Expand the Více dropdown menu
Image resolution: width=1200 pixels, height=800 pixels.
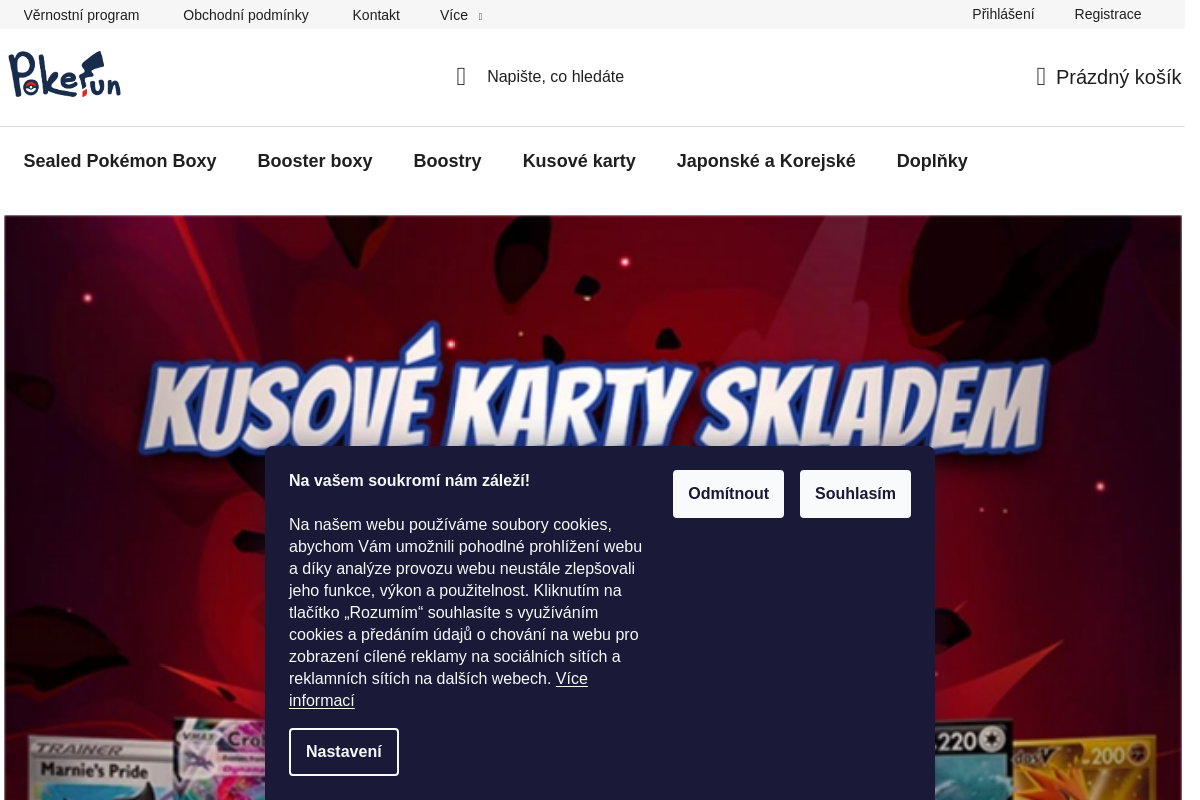click(461, 15)
